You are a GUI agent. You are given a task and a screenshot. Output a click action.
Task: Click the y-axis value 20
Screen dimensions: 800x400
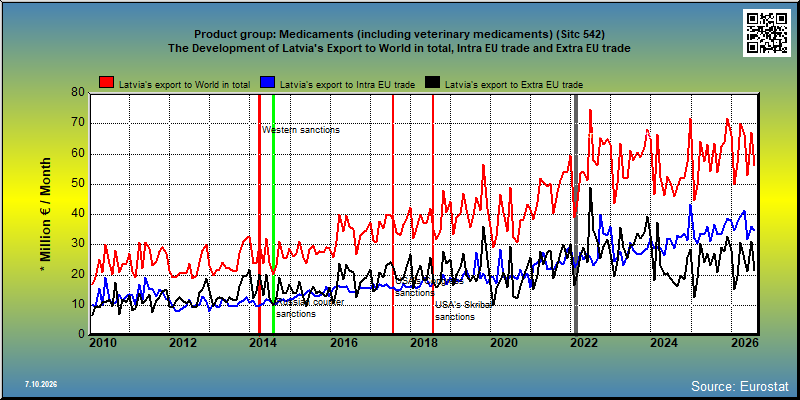point(78,274)
